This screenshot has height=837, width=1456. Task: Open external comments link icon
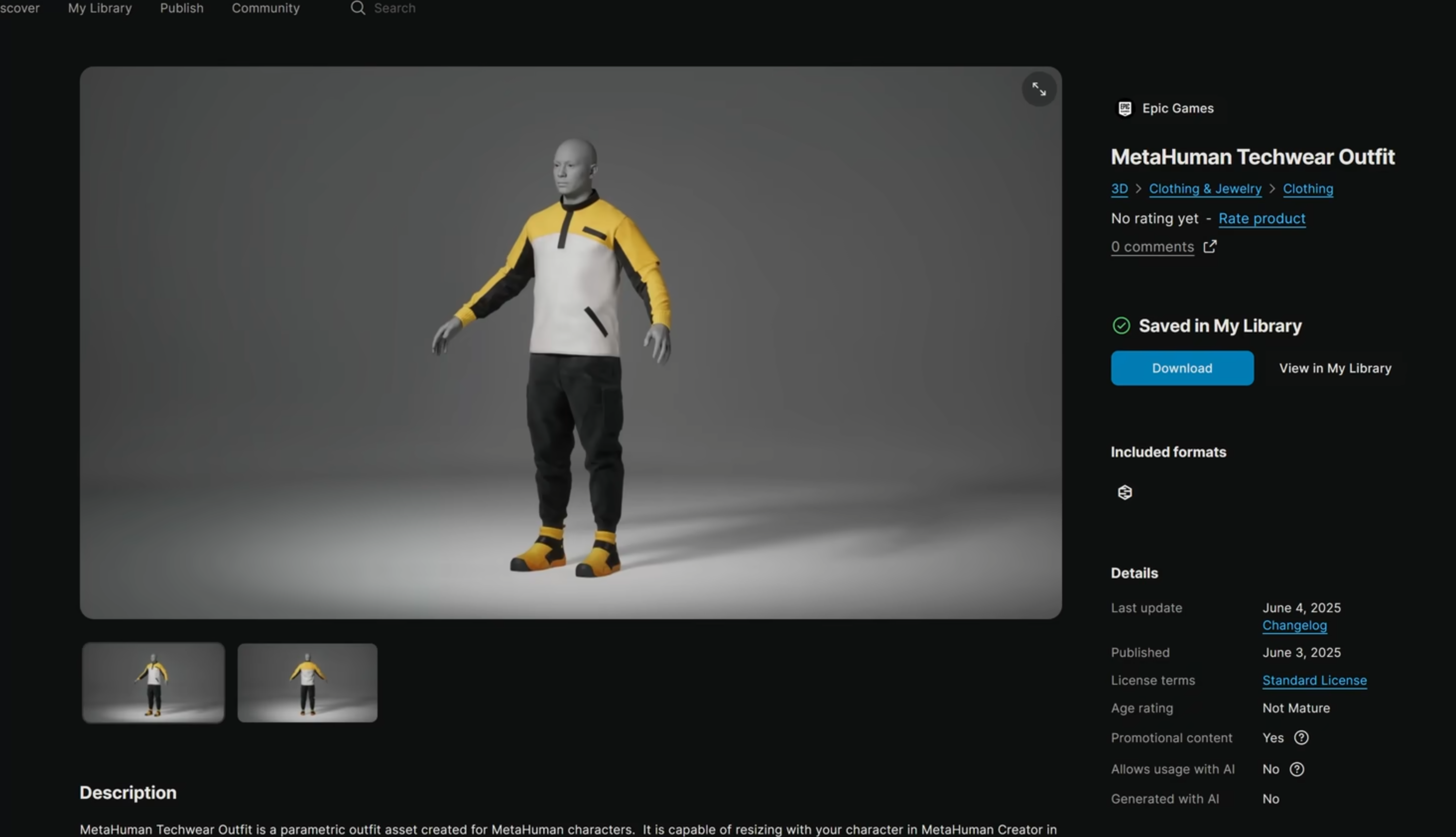[1210, 247]
